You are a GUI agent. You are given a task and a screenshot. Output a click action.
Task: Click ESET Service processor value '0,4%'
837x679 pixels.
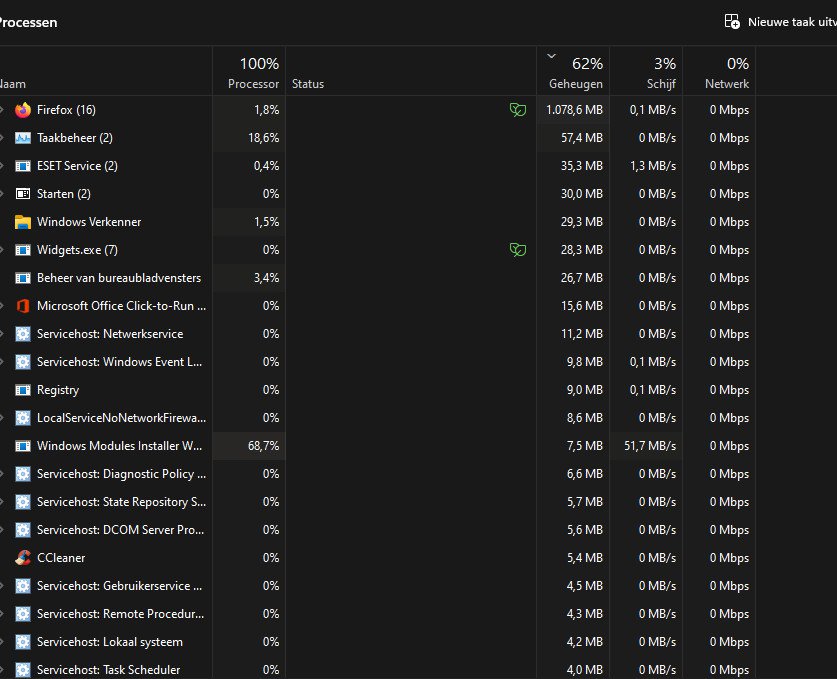pyautogui.click(x=266, y=166)
